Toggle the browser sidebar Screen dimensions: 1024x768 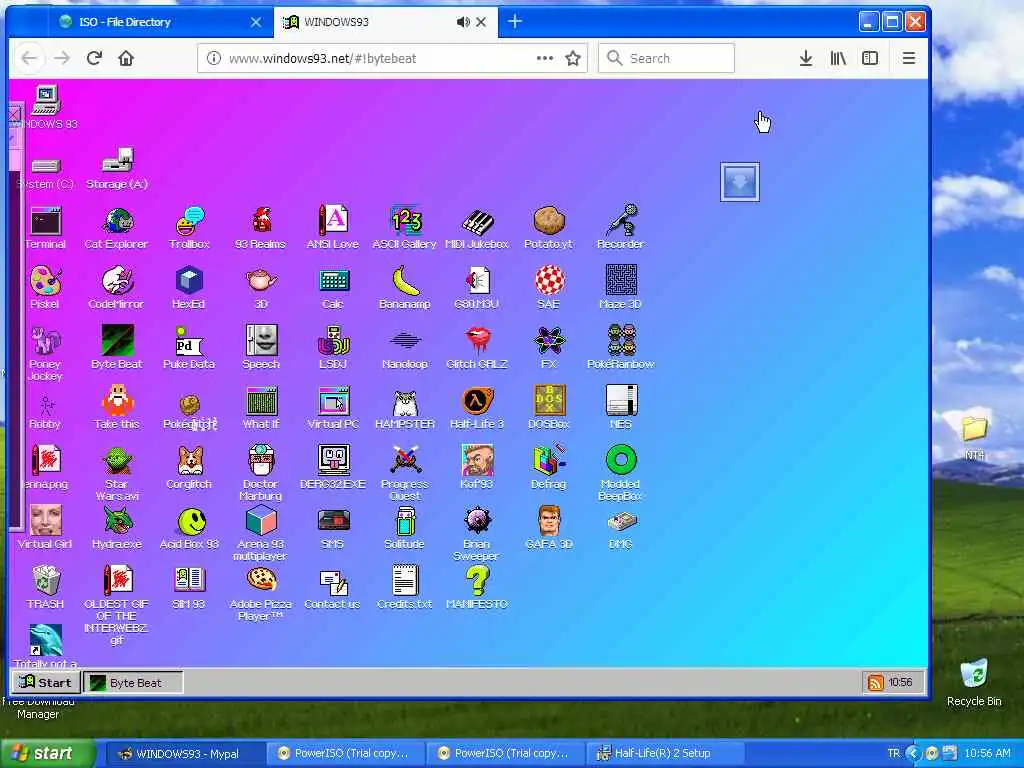pyautogui.click(x=870, y=58)
